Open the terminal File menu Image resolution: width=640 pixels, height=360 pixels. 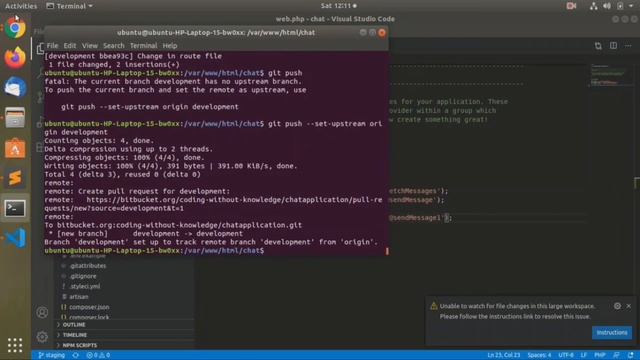click(x=52, y=46)
